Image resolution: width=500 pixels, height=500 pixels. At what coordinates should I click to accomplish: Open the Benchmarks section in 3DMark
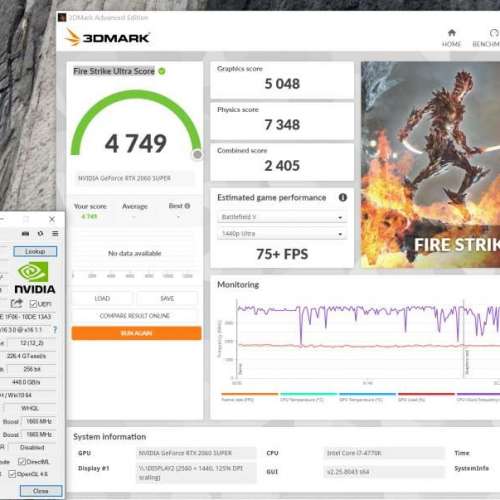pyautogui.click(x=486, y=38)
